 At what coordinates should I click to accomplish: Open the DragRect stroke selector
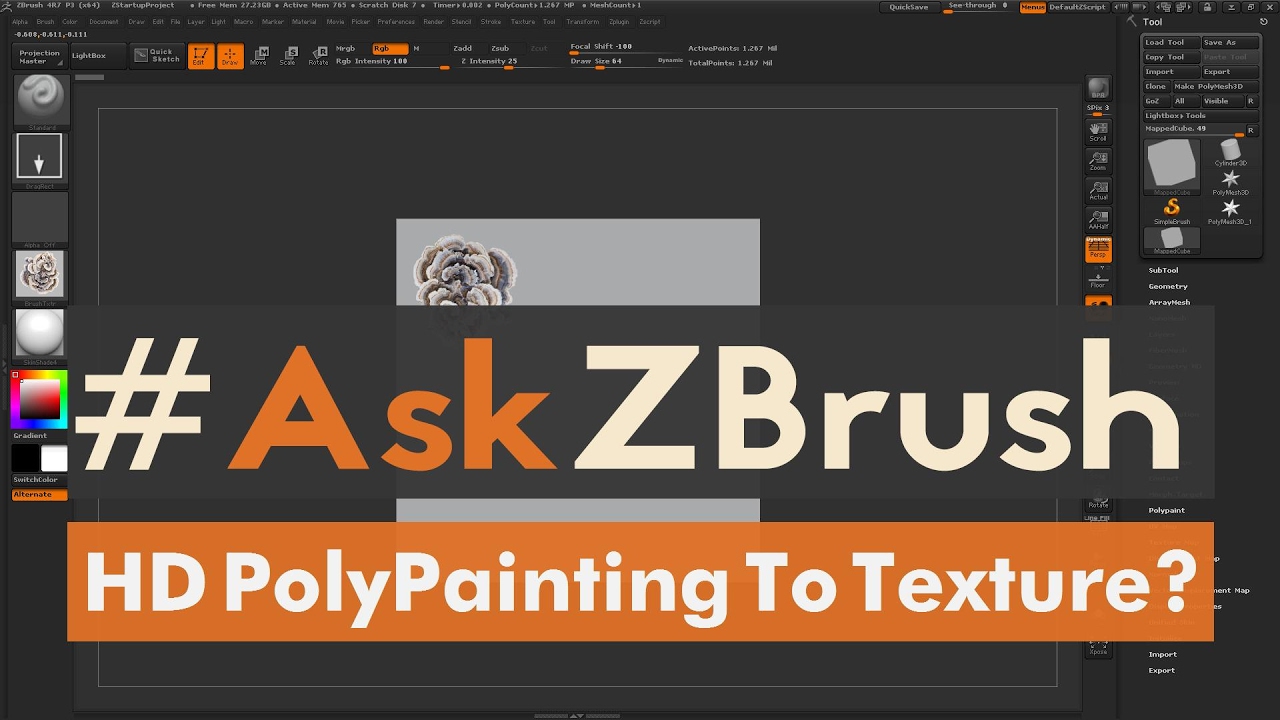[x=40, y=160]
